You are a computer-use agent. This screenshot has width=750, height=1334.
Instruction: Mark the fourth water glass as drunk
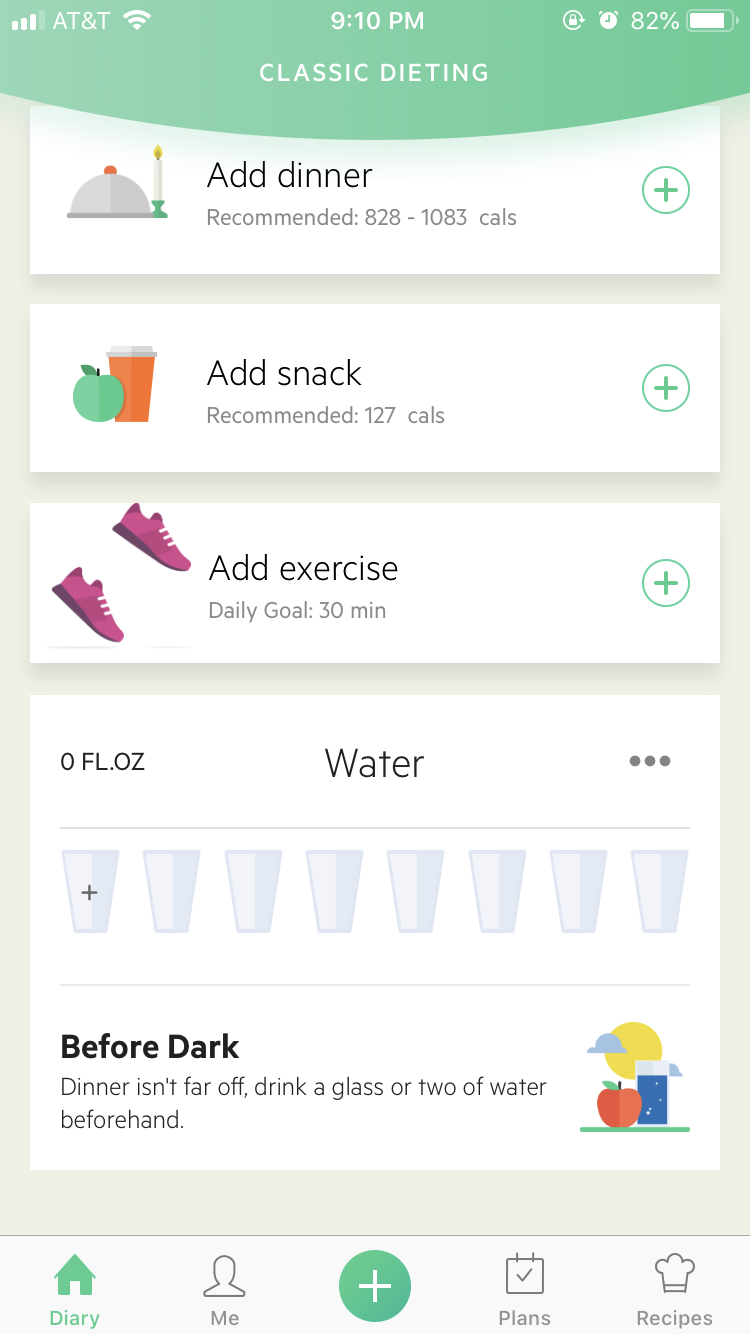tap(334, 891)
